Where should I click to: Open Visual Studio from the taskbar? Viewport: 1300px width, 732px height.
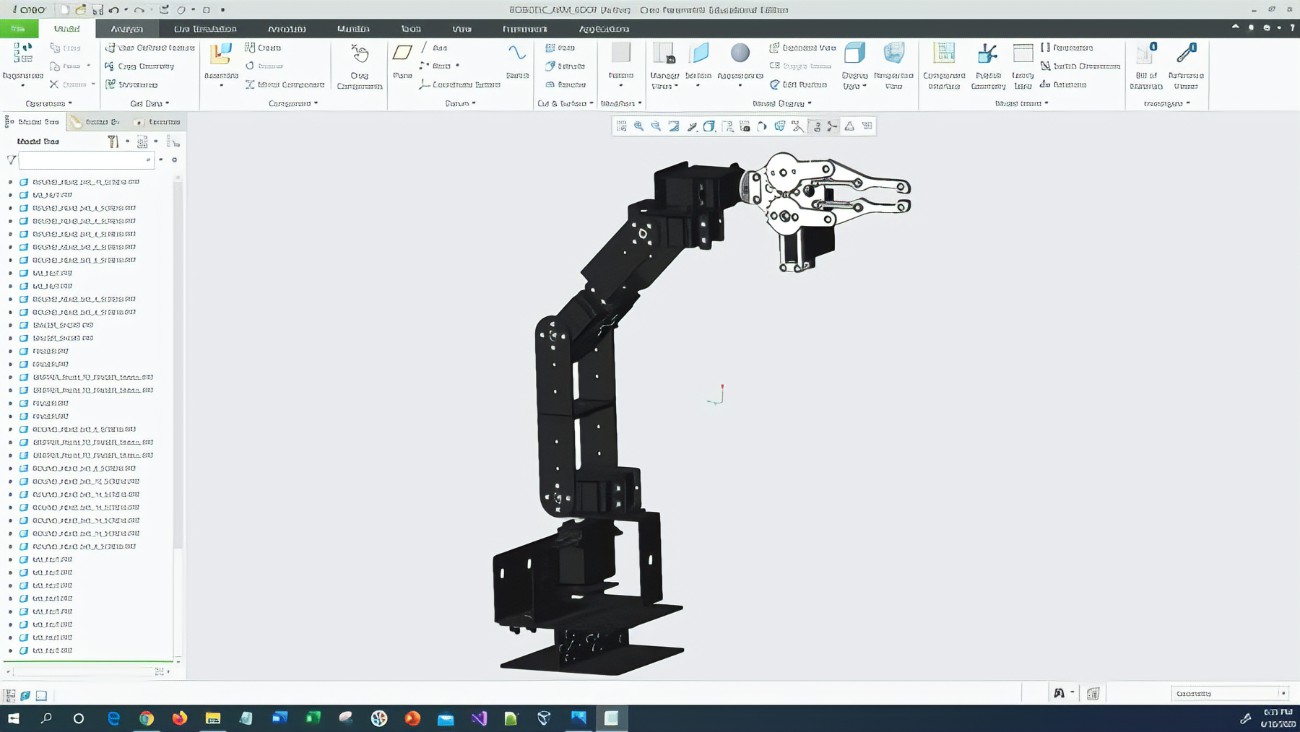coord(479,718)
